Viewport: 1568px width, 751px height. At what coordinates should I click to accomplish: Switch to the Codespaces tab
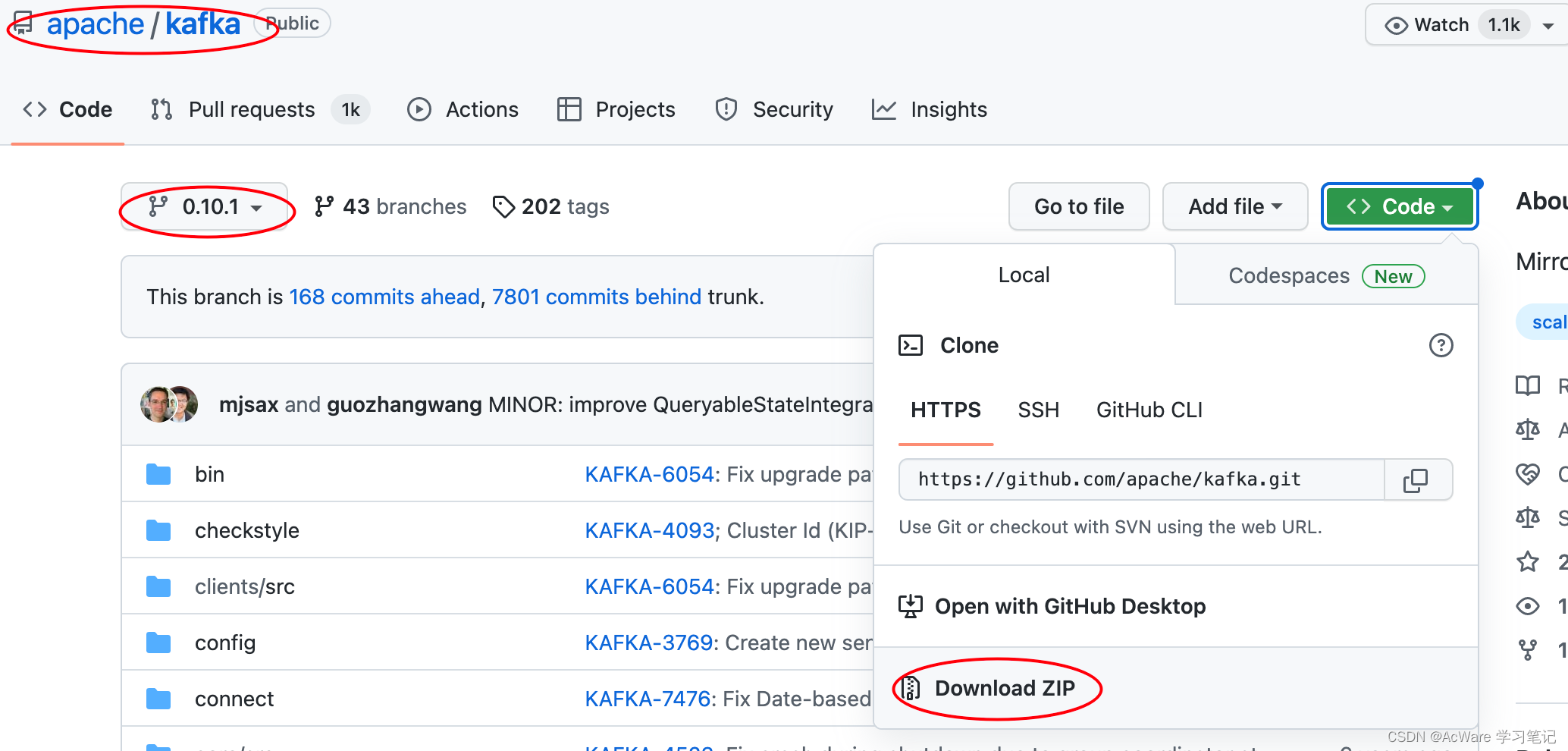click(1327, 275)
